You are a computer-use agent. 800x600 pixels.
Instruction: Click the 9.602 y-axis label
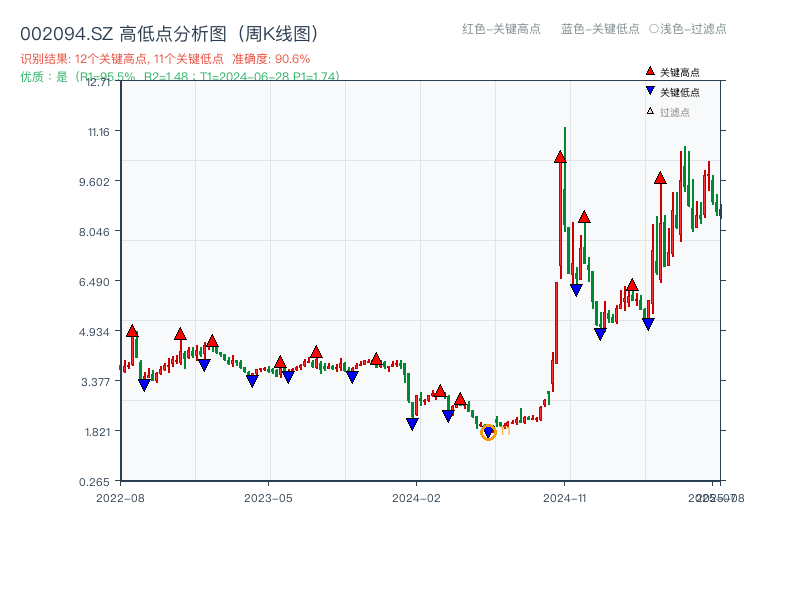[x=94, y=182]
